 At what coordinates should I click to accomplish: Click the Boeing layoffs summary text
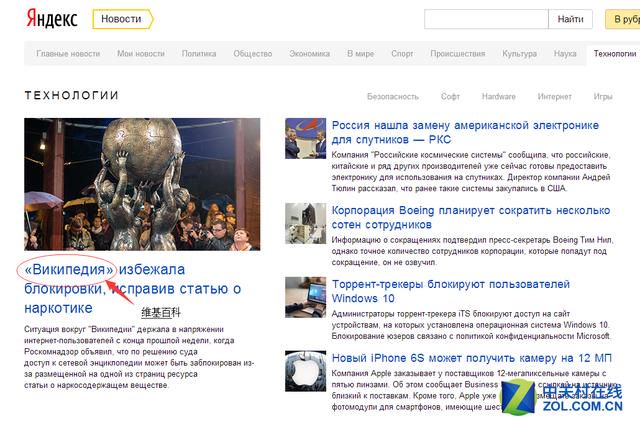[x=472, y=251]
